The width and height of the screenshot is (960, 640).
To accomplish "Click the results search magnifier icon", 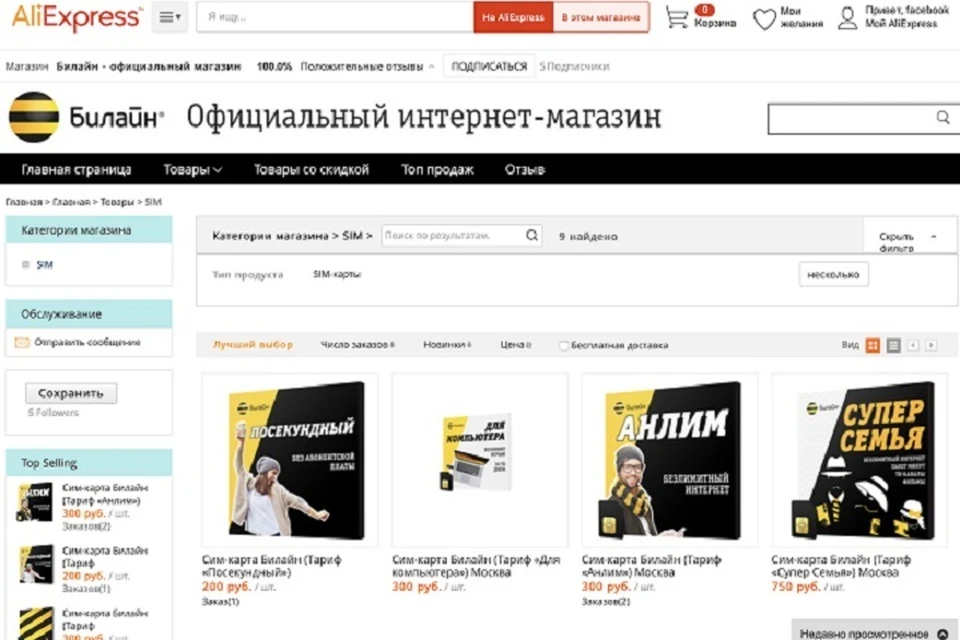I will point(532,235).
